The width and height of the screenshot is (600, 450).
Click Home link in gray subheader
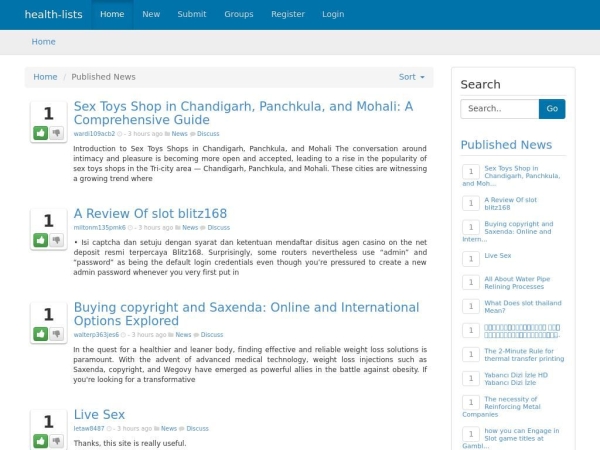pyautogui.click(x=43, y=42)
